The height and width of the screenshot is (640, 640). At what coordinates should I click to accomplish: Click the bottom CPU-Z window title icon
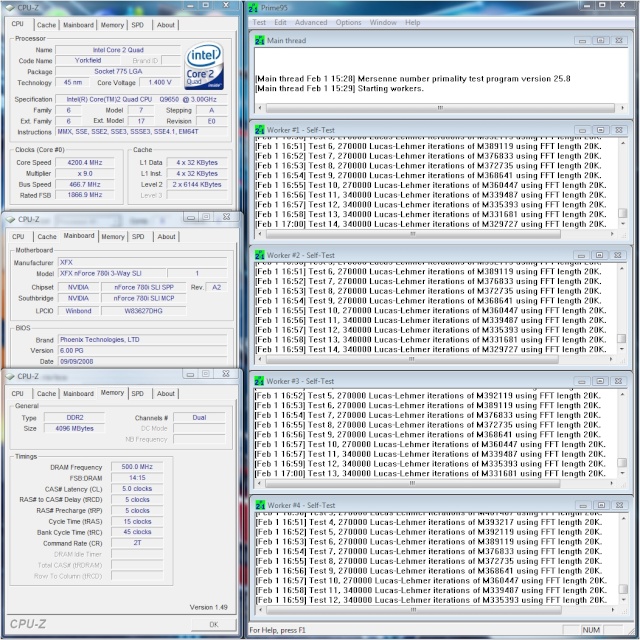click(x=10, y=376)
